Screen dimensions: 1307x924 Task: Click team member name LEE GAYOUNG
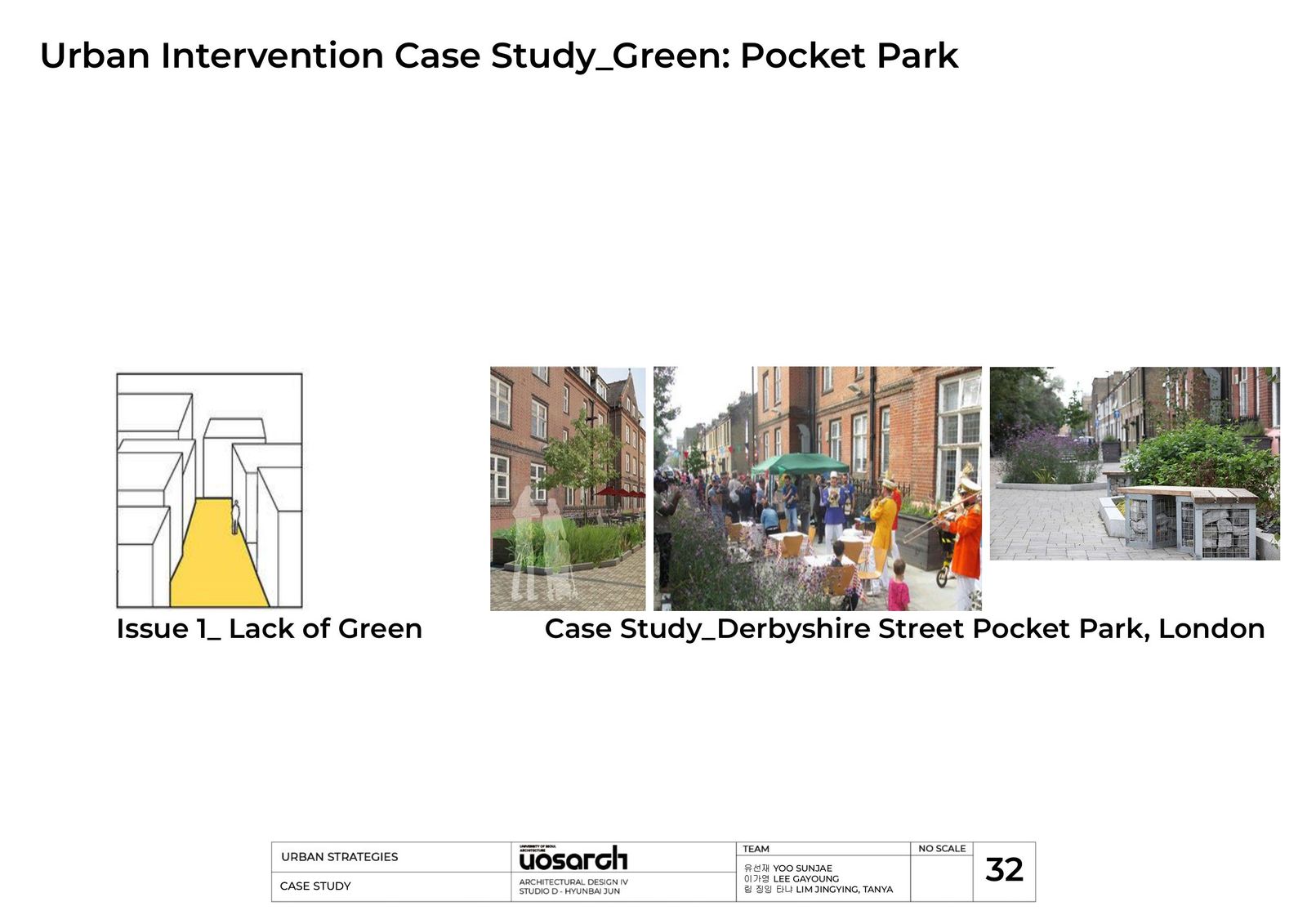tap(805, 879)
